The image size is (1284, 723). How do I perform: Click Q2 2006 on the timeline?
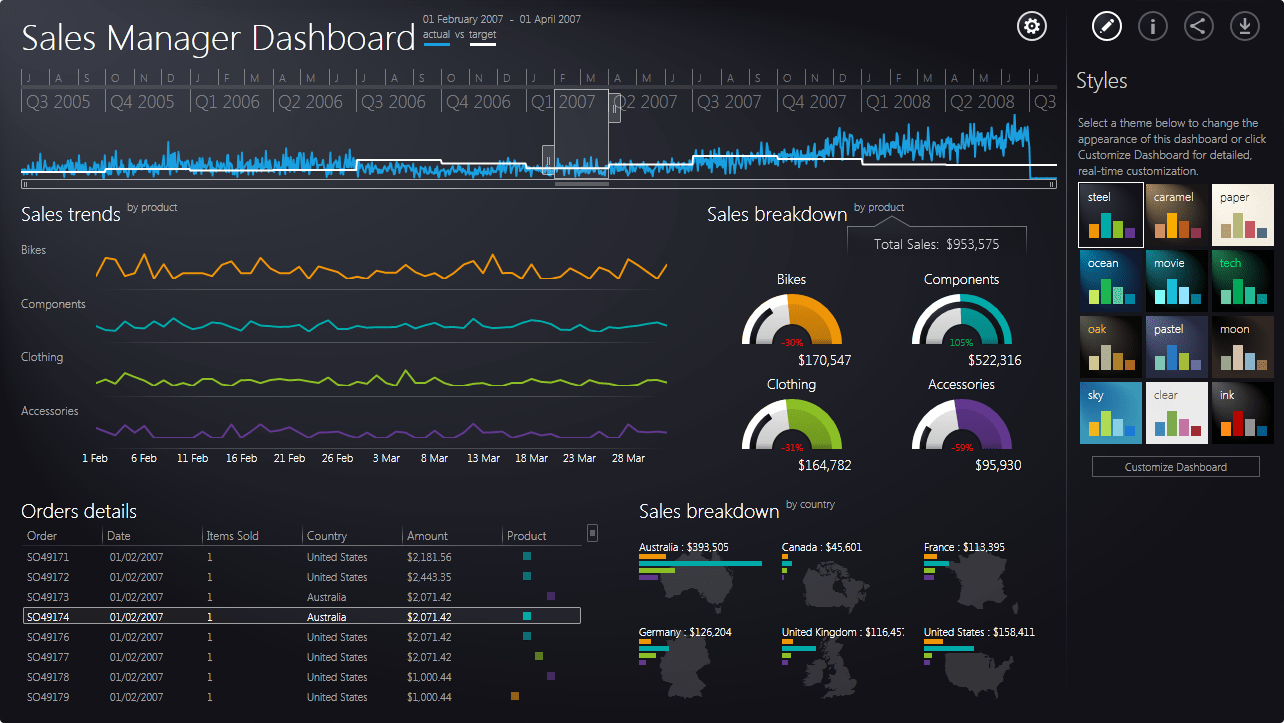click(309, 102)
